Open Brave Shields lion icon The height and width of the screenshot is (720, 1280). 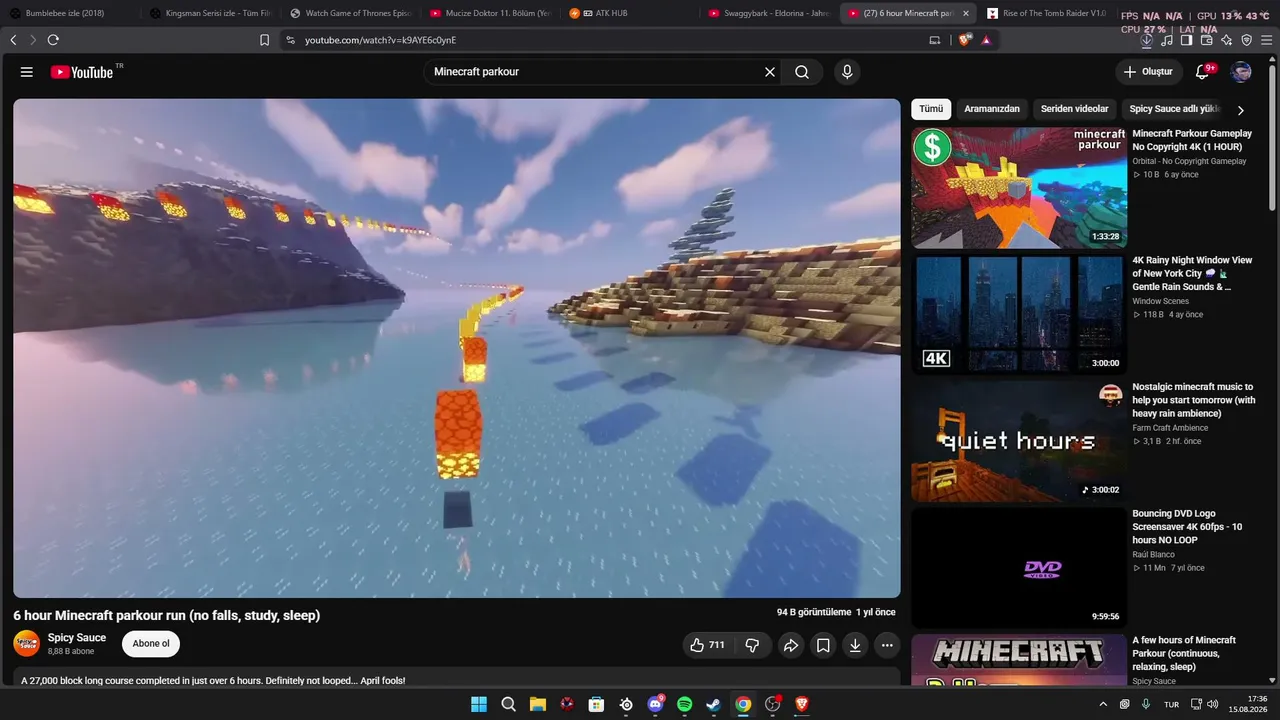(x=965, y=40)
